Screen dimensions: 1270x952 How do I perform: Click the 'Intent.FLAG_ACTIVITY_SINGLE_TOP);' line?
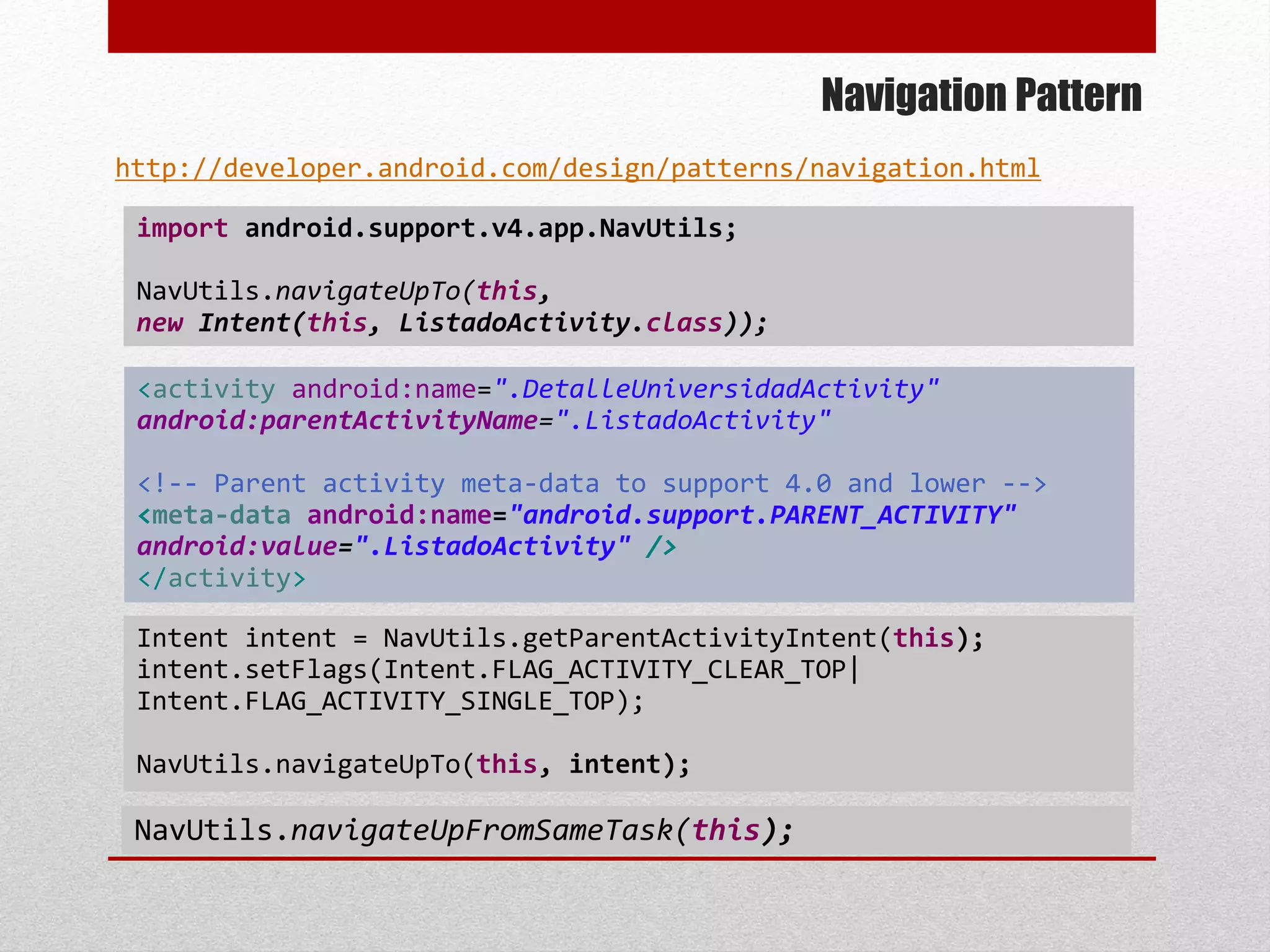[391, 702]
